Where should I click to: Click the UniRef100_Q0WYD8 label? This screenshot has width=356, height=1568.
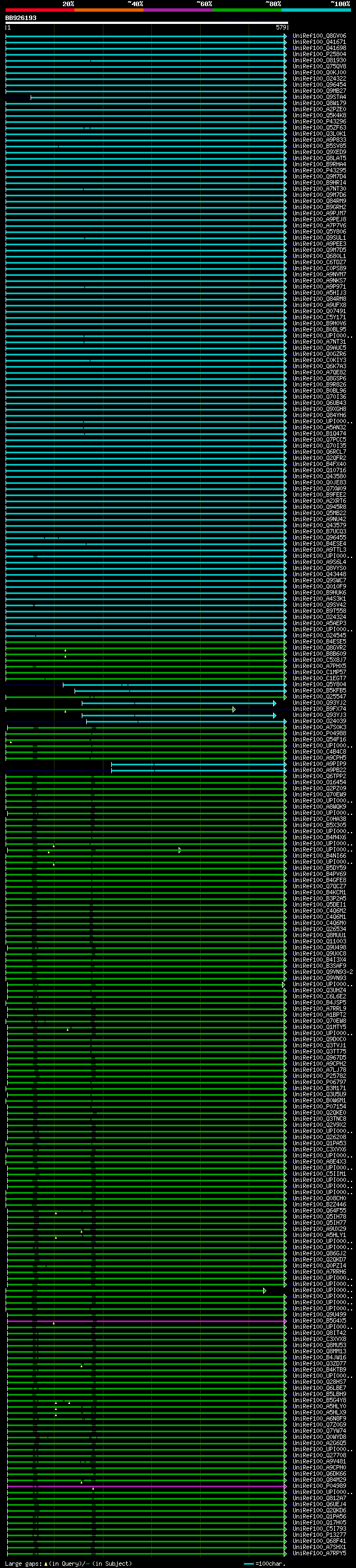[x=319, y=1437]
